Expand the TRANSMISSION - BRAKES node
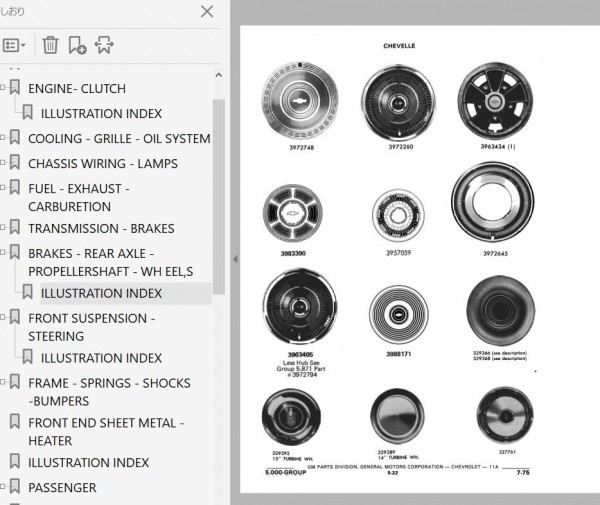 coord(3,228)
